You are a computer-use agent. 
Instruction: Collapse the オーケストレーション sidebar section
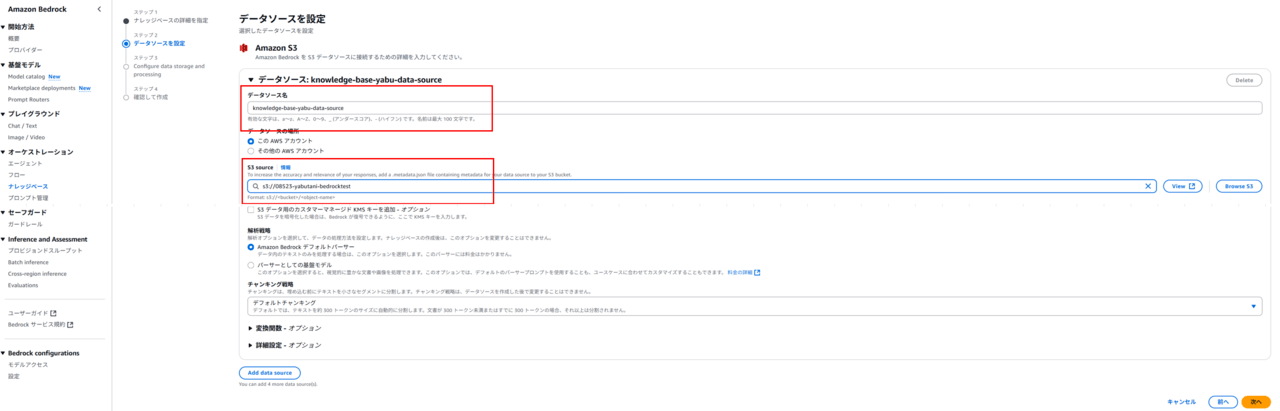[3, 152]
